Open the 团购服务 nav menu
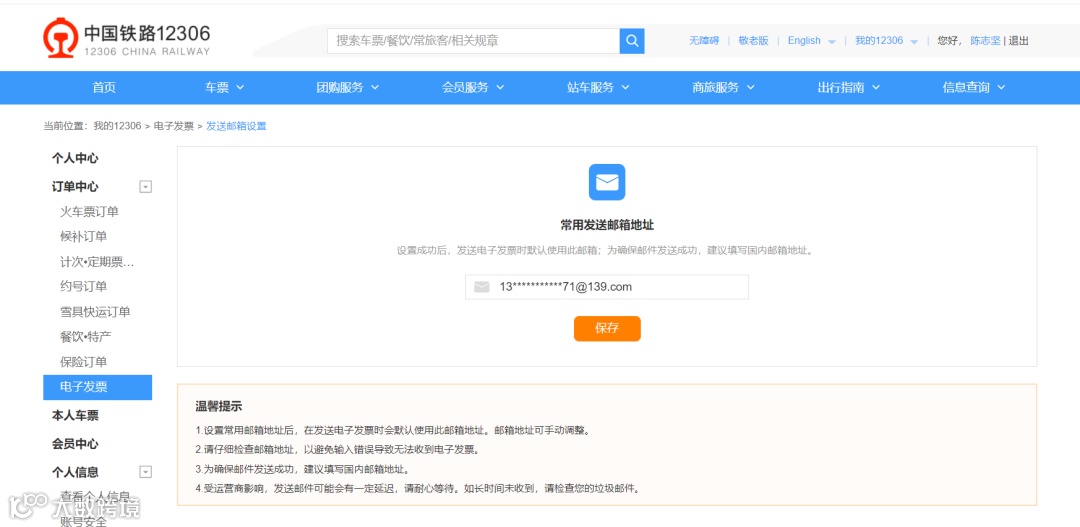The width and height of the screenshot is (1080, 527). pos(348,87)
